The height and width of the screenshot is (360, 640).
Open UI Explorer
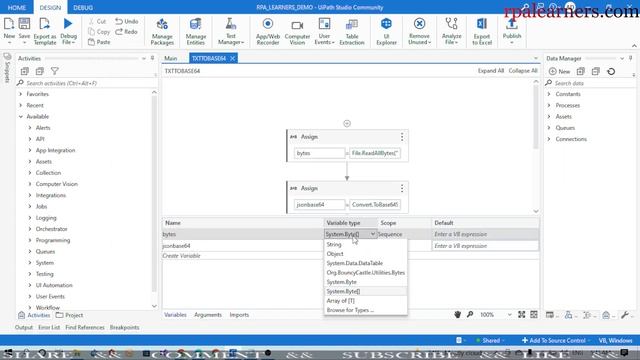coord(387,31)
